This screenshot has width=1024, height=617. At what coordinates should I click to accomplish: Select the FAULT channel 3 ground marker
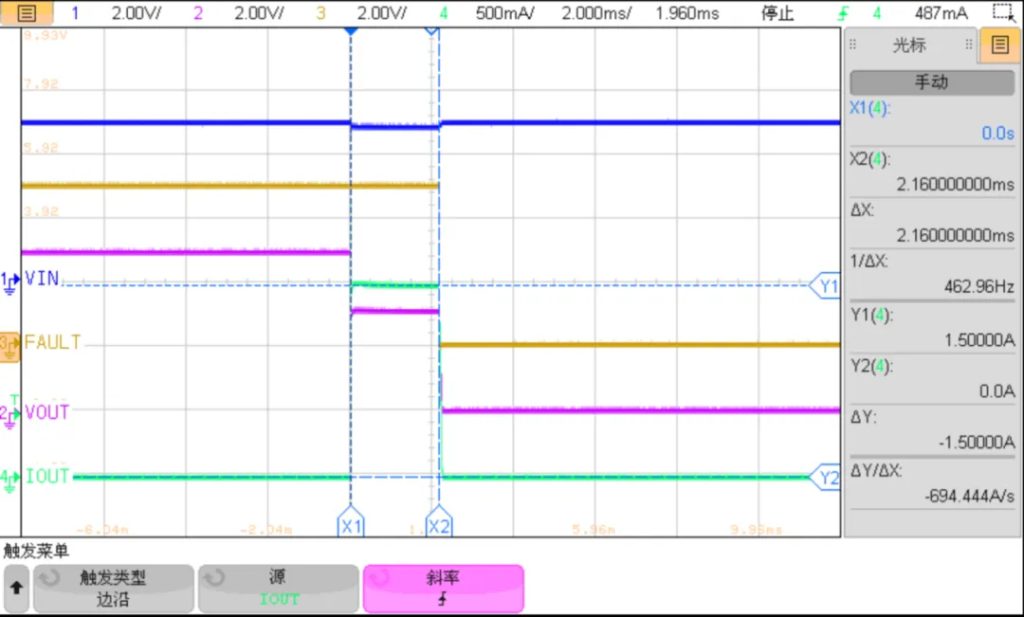10,343
